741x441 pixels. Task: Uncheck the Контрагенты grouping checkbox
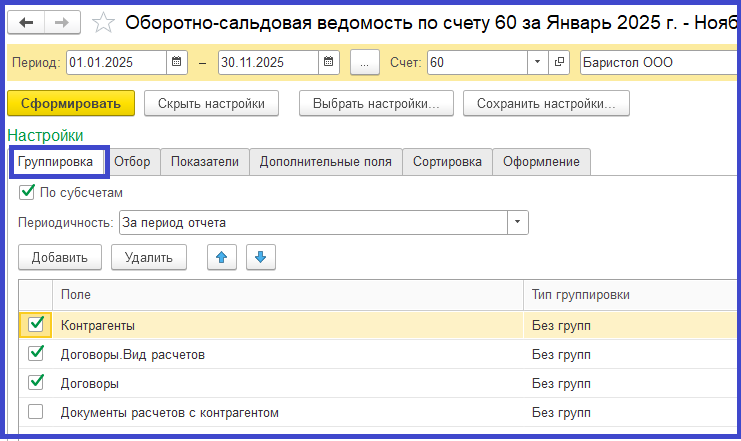36,325
